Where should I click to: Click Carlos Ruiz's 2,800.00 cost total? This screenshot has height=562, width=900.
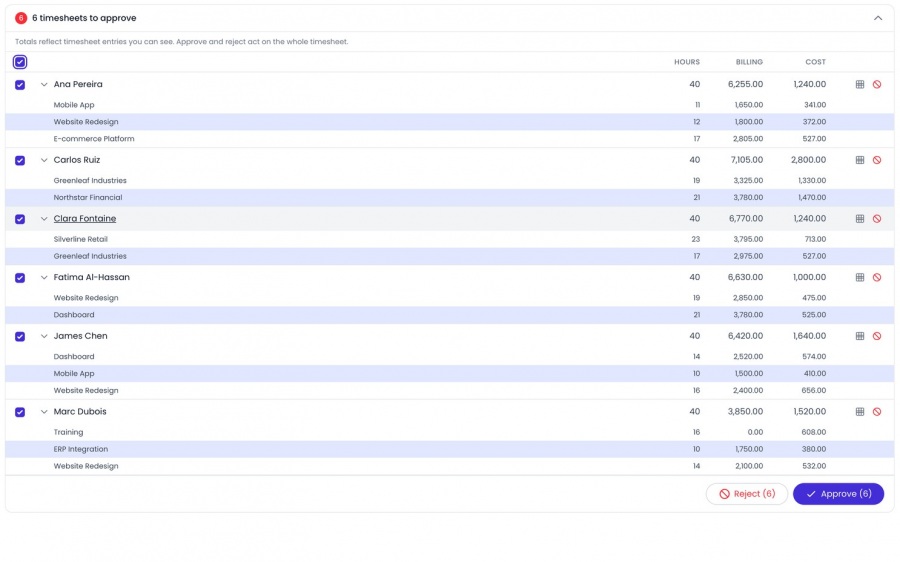(808, 160)
